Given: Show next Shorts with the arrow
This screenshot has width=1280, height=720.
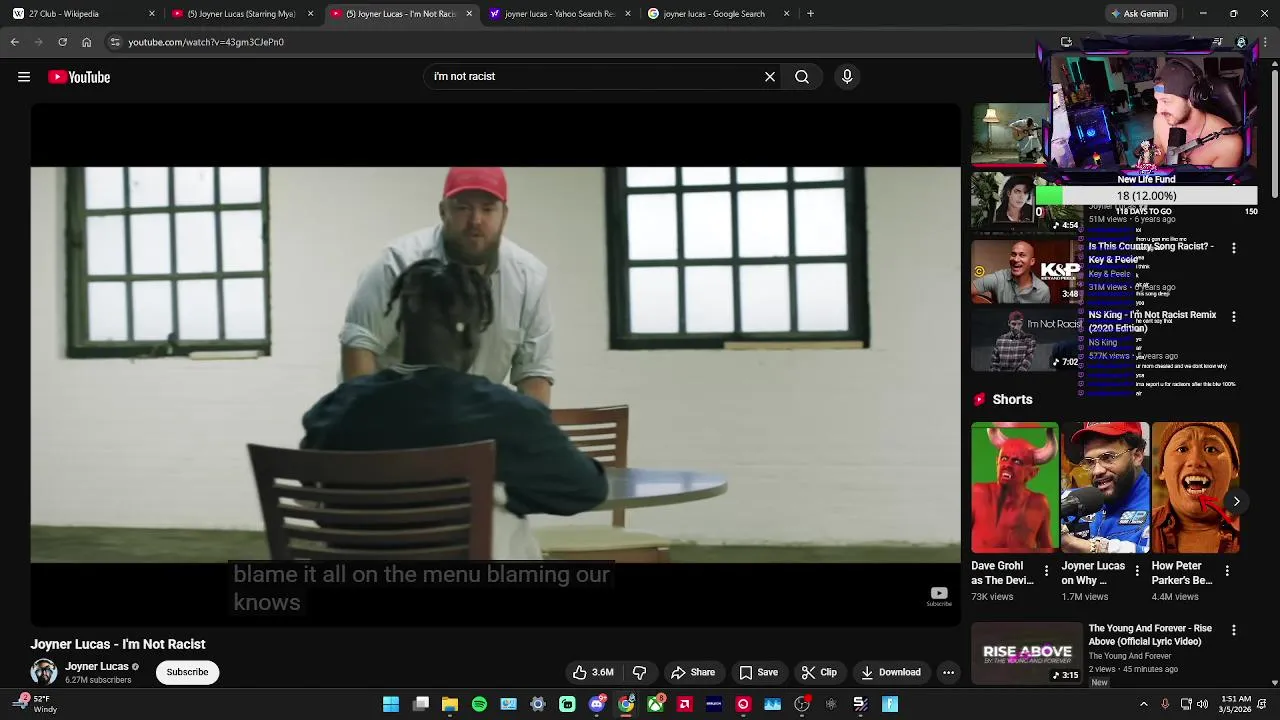Looking at the screenshot, I should (x=1237, y=502).
